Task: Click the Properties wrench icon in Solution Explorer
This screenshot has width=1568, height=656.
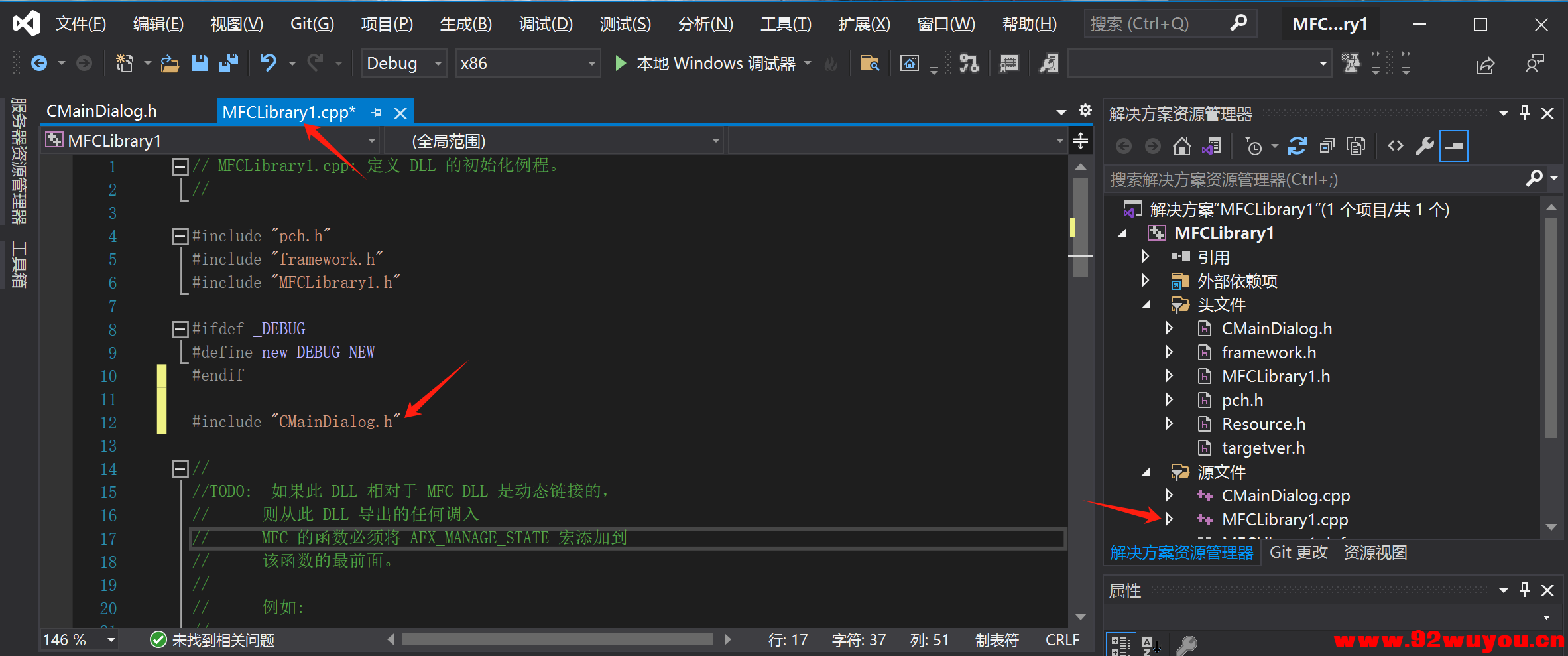Action: 1425,145
